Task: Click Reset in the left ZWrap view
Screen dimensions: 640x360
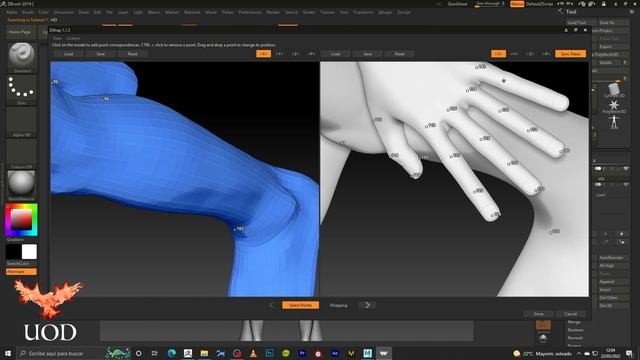Action: (133, 54)
